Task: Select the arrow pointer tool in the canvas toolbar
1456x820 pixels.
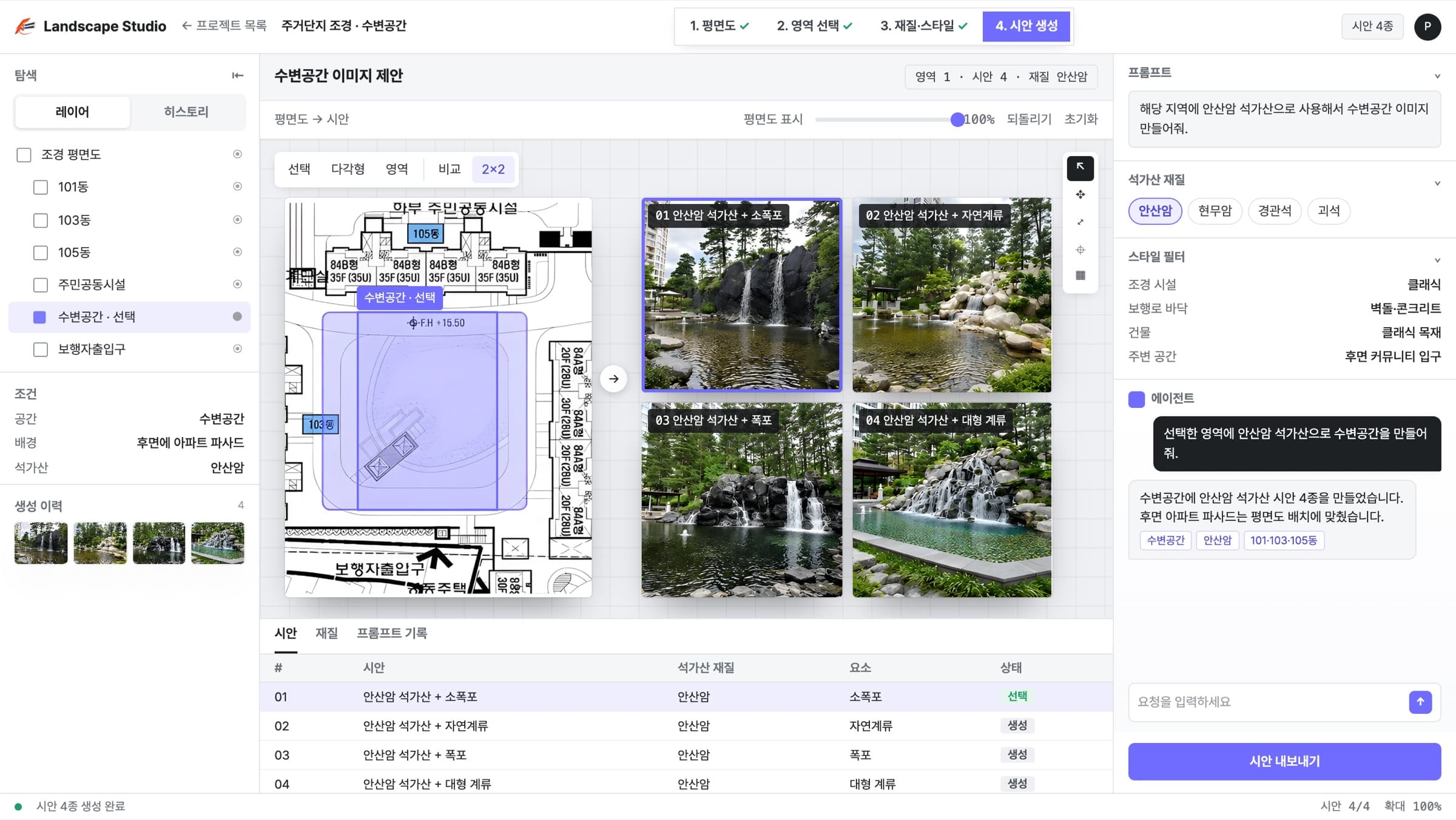Action: tap(1080, 168)
